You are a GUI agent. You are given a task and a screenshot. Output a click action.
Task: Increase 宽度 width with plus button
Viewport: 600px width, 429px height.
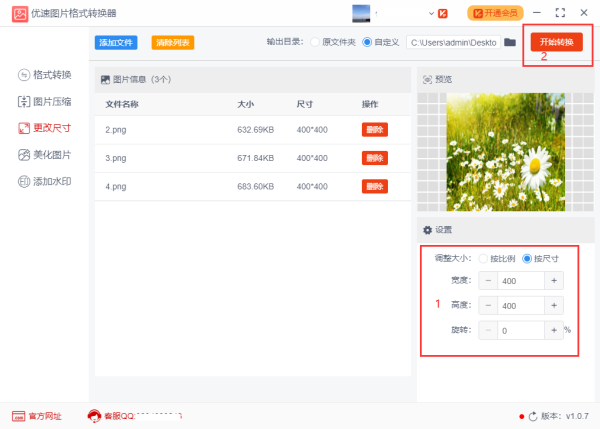coord(554,282)
